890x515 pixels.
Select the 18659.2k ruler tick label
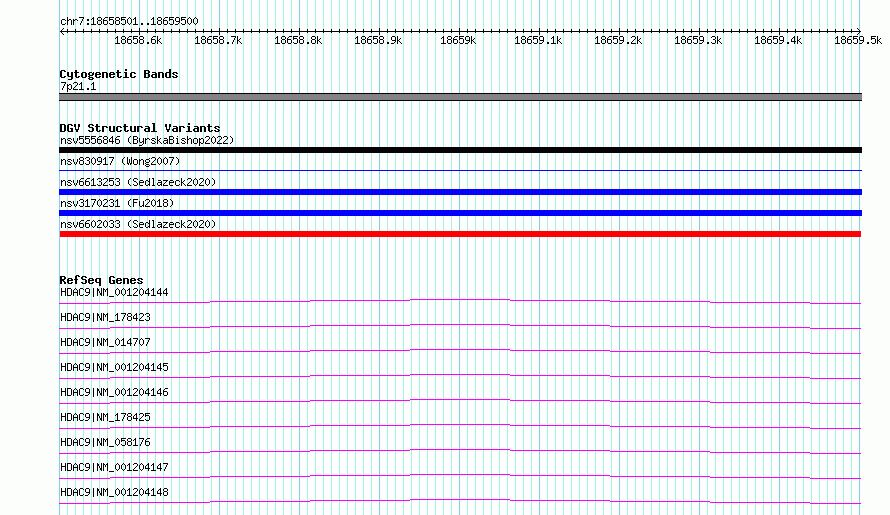(618, 40)
